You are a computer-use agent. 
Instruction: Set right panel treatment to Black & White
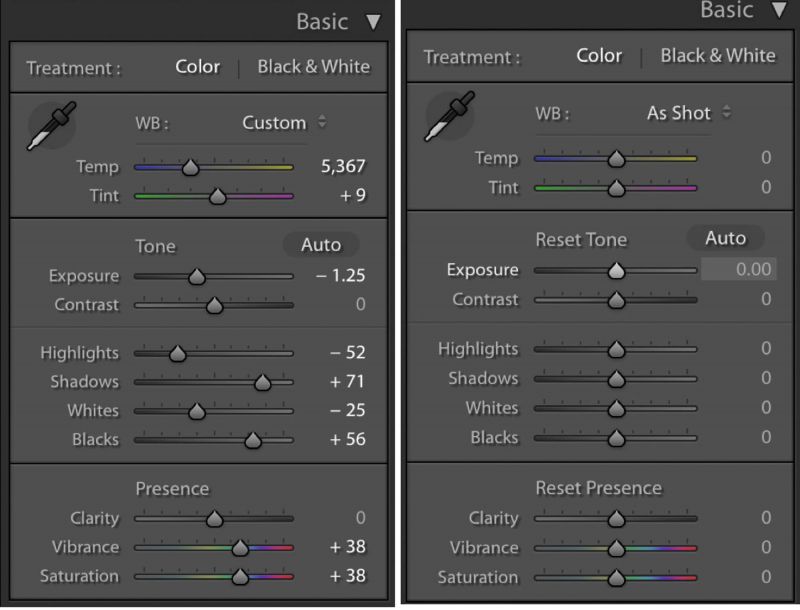(x=718, y=56)
